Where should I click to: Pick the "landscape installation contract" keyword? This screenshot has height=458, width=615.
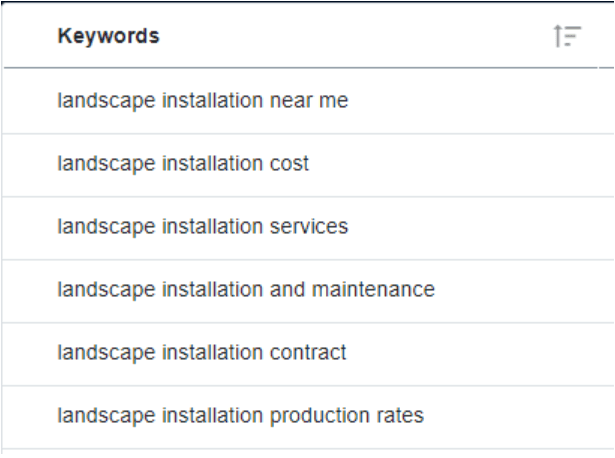pos(201,352)
